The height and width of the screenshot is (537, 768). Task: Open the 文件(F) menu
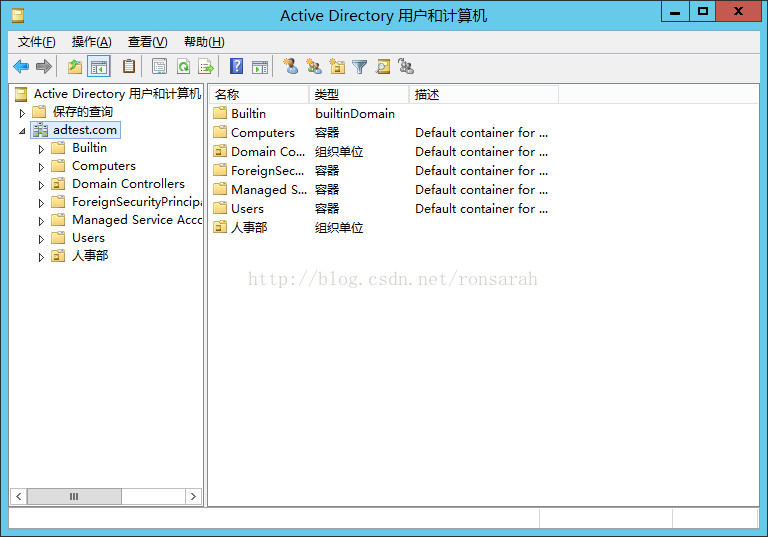click(37, 42)
